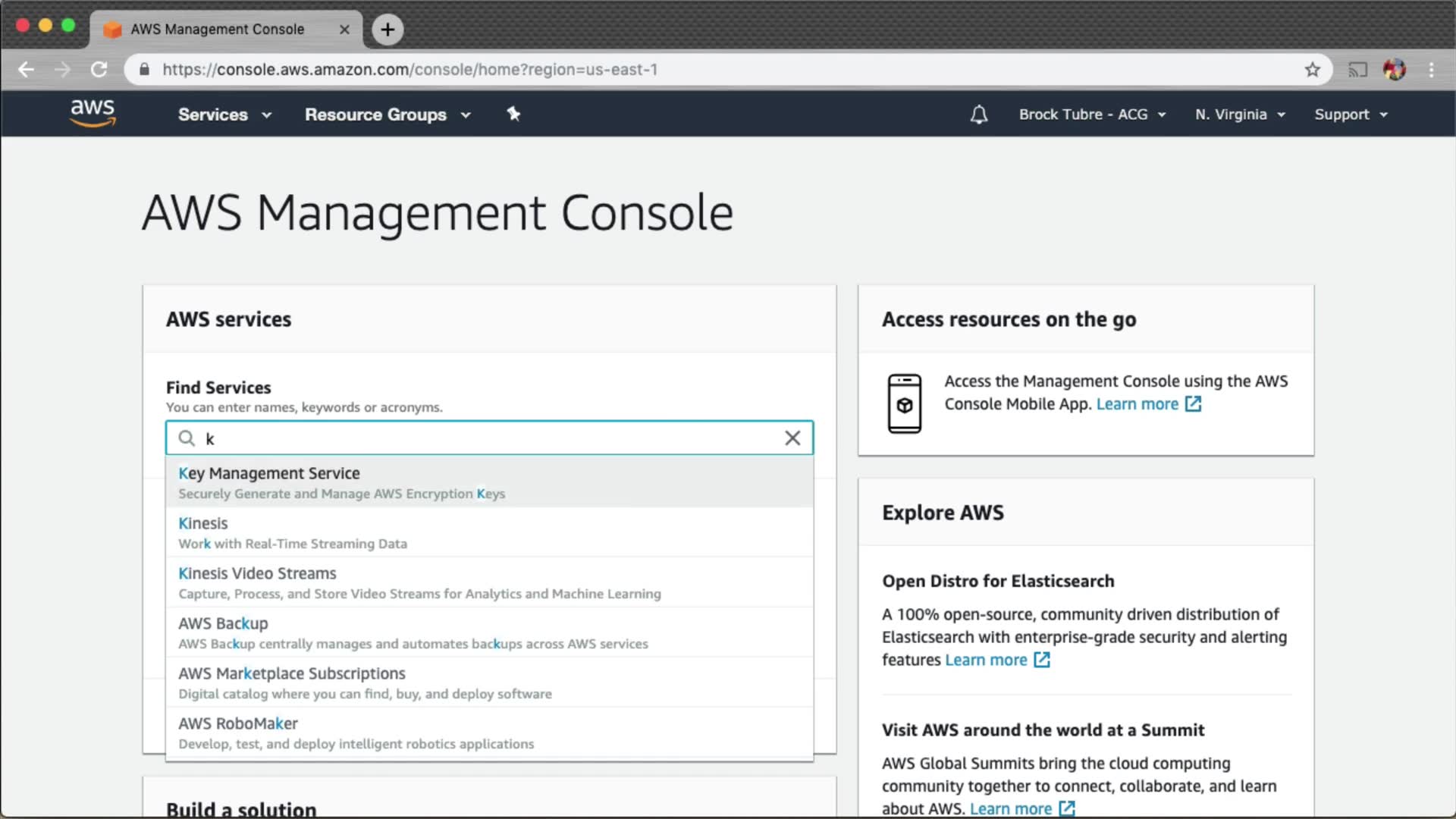Click in the Find Services search field
Viewport: 1456px width, 819px height.
(485, 438)
